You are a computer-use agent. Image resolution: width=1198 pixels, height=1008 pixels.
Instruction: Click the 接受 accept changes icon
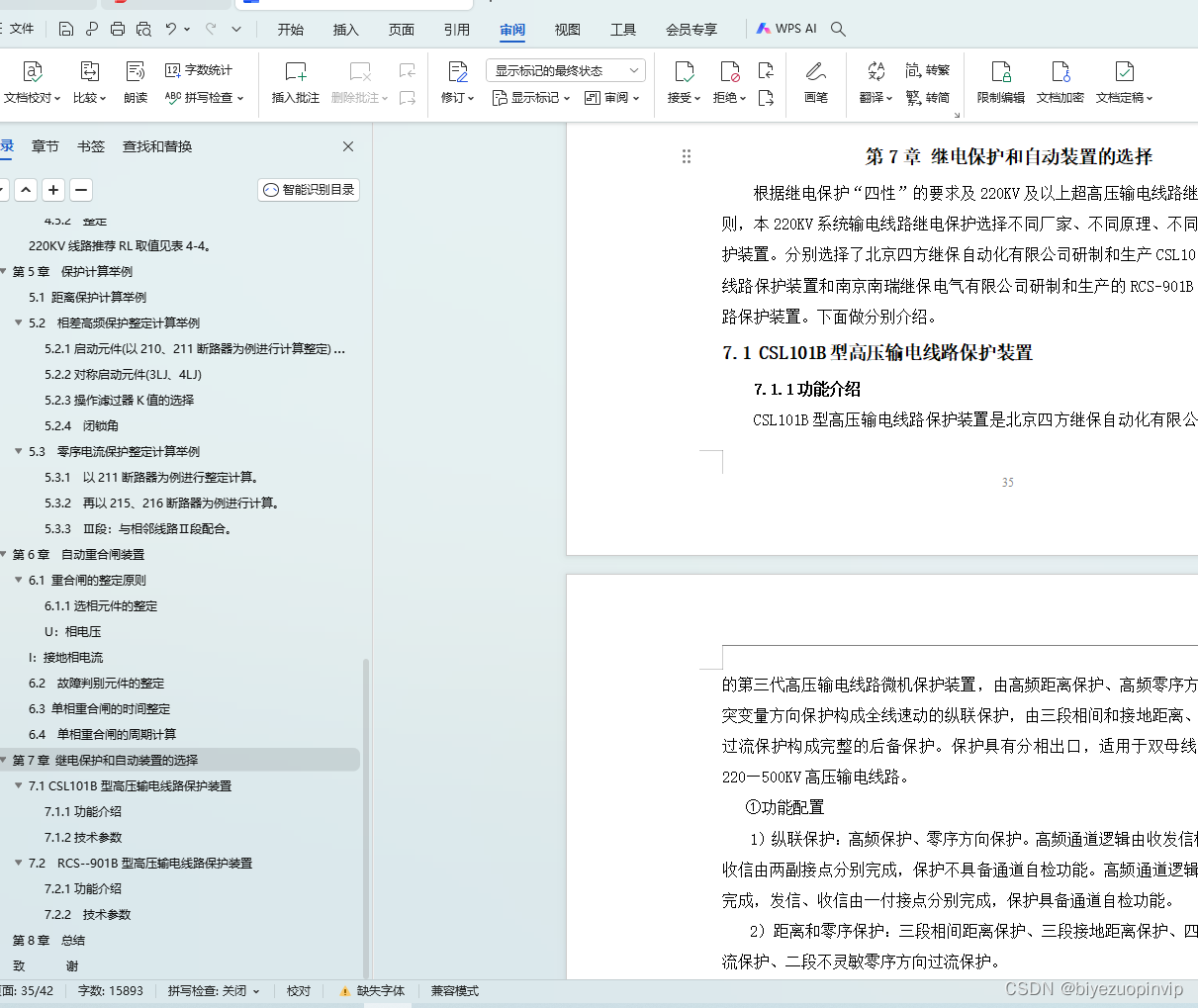pos(684,72)
